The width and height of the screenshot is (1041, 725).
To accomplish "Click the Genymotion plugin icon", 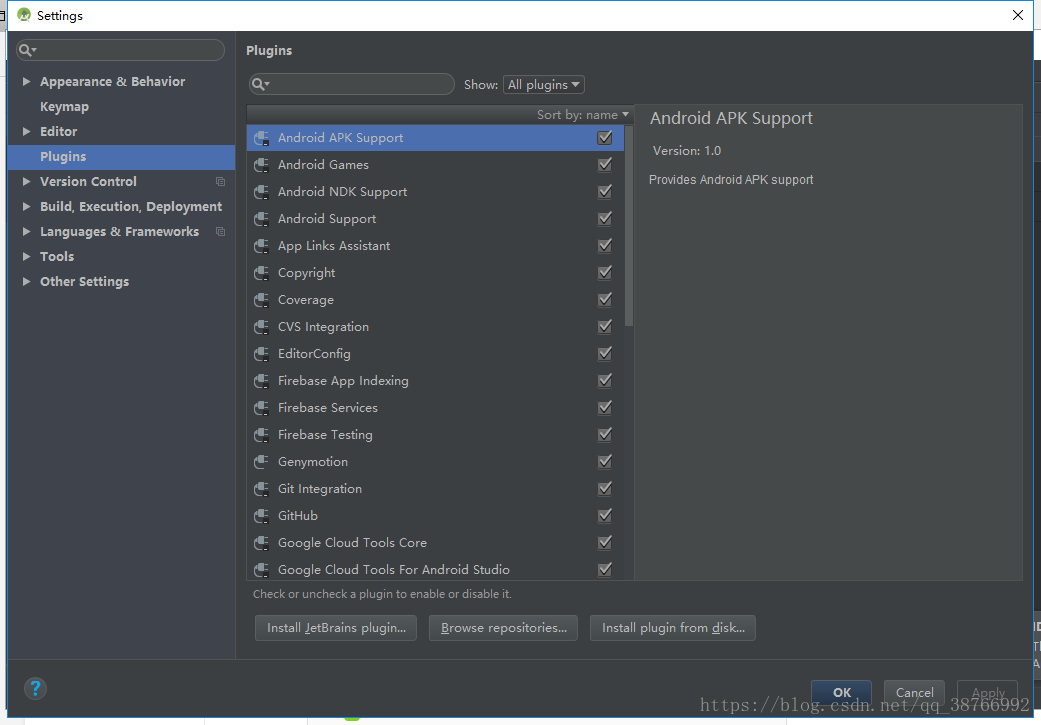I will tap(262, 462).
